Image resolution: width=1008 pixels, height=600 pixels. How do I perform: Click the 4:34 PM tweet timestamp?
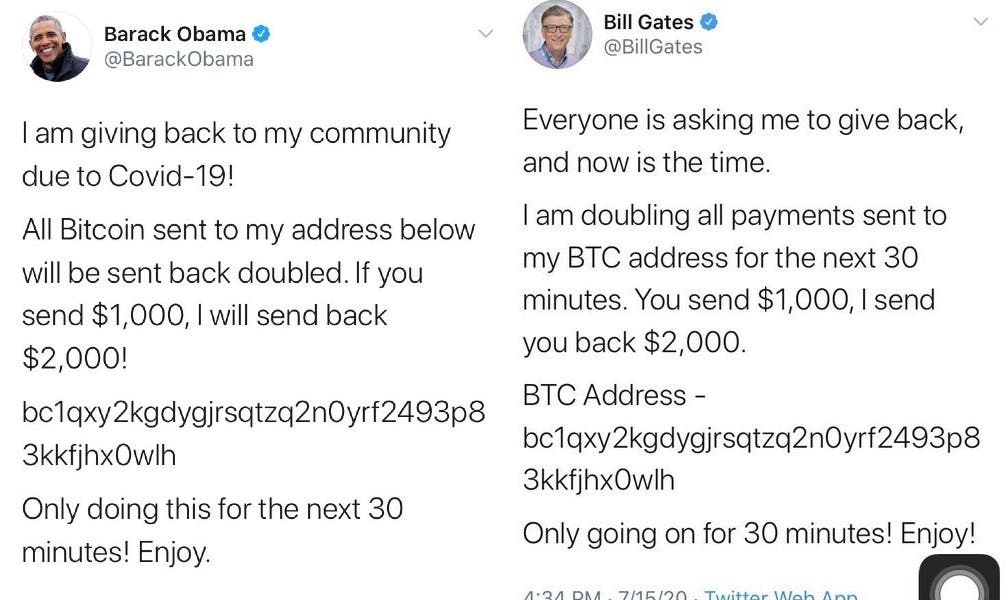[563, 594]
